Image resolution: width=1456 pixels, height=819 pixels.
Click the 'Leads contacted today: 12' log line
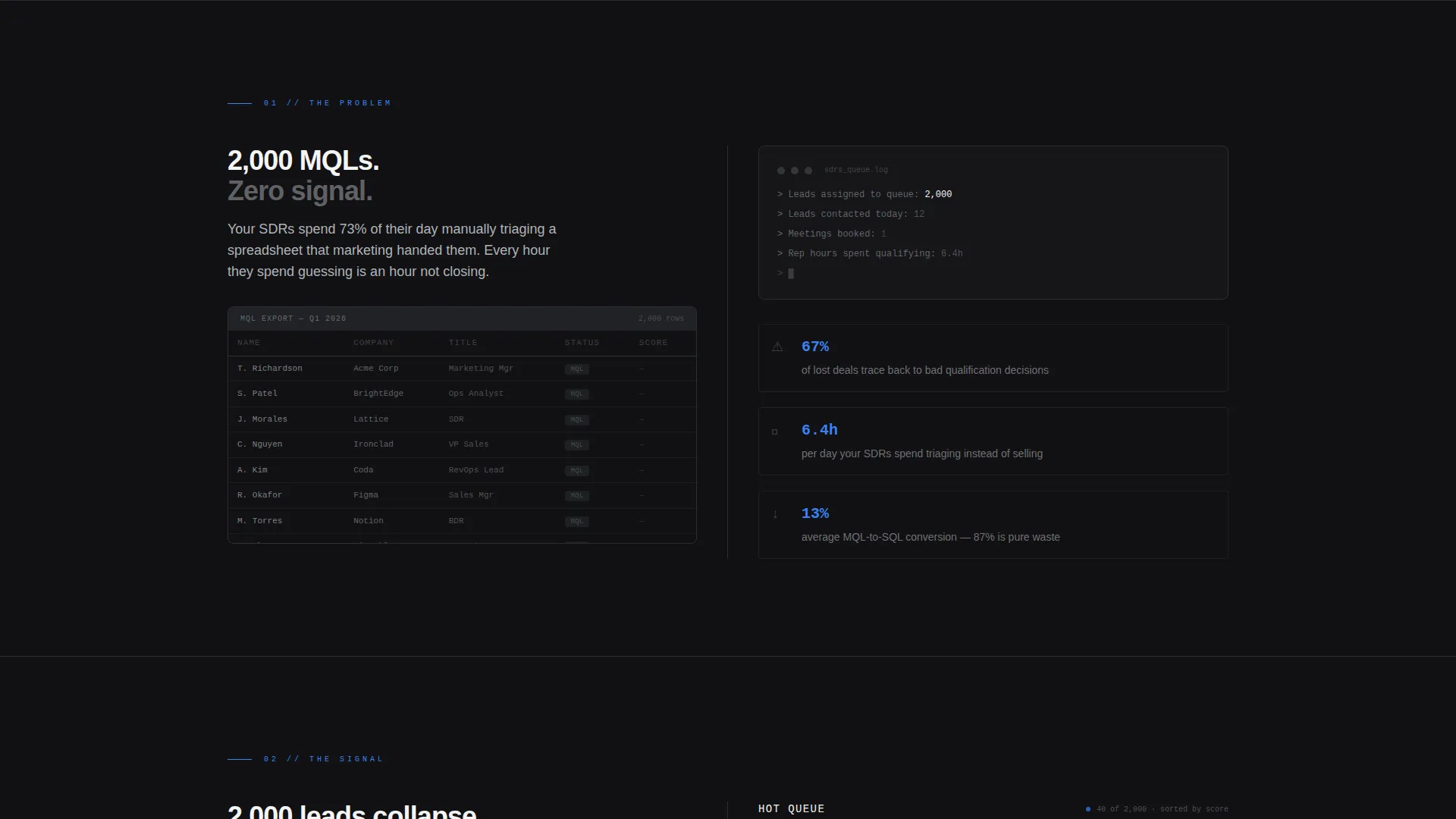(851, 215)
